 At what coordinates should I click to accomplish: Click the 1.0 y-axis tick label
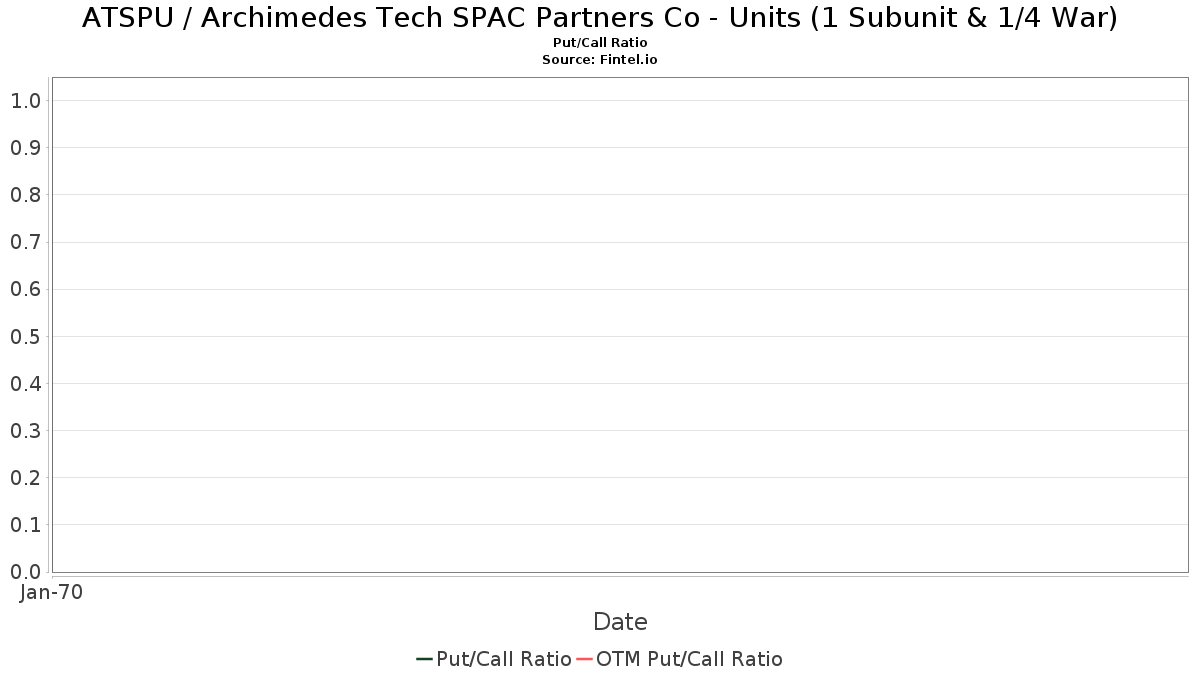click(x=25, y=101)
